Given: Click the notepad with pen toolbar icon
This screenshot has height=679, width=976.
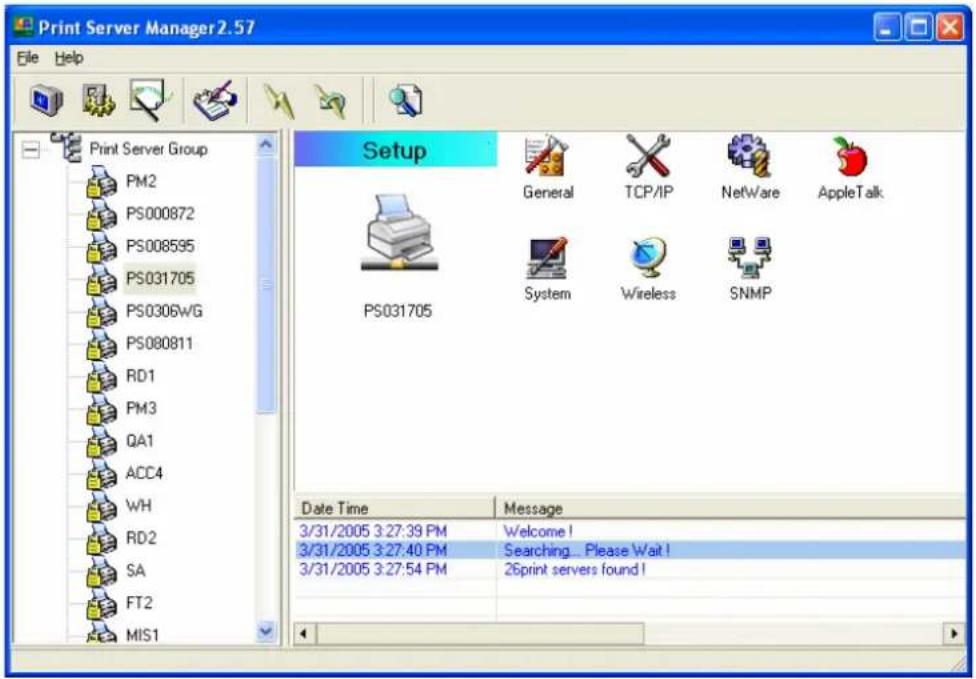Looking at the screenshot, I should [x=215, y=100].
